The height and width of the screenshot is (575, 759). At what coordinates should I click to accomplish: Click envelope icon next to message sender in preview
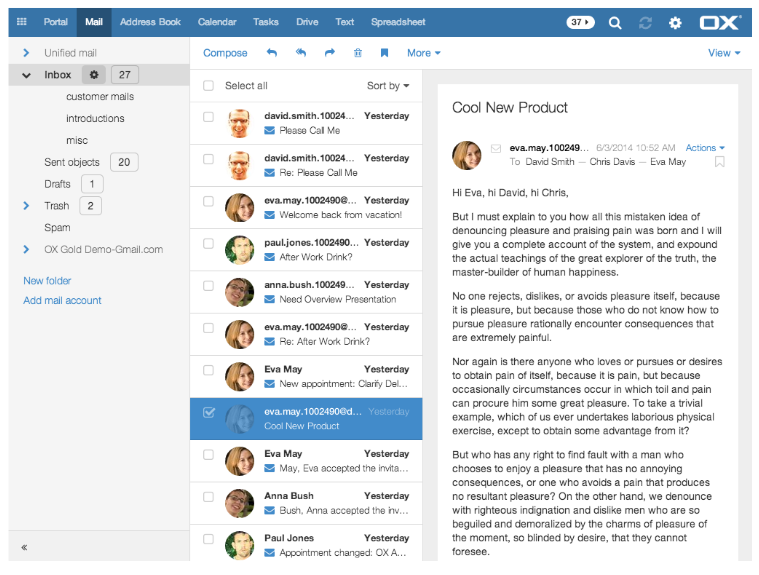click(496, 148)
